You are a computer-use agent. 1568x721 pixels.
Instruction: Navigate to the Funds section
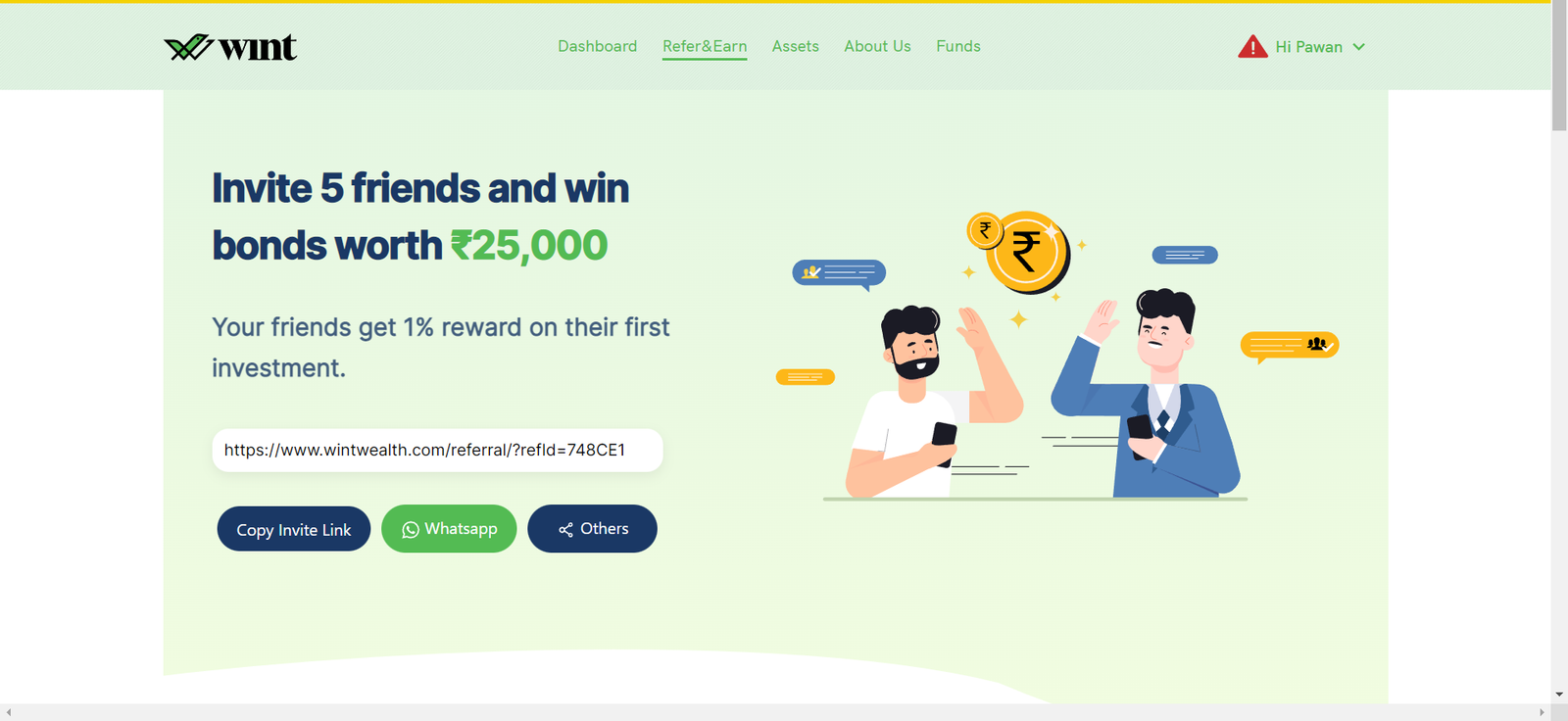pos(957,46)
